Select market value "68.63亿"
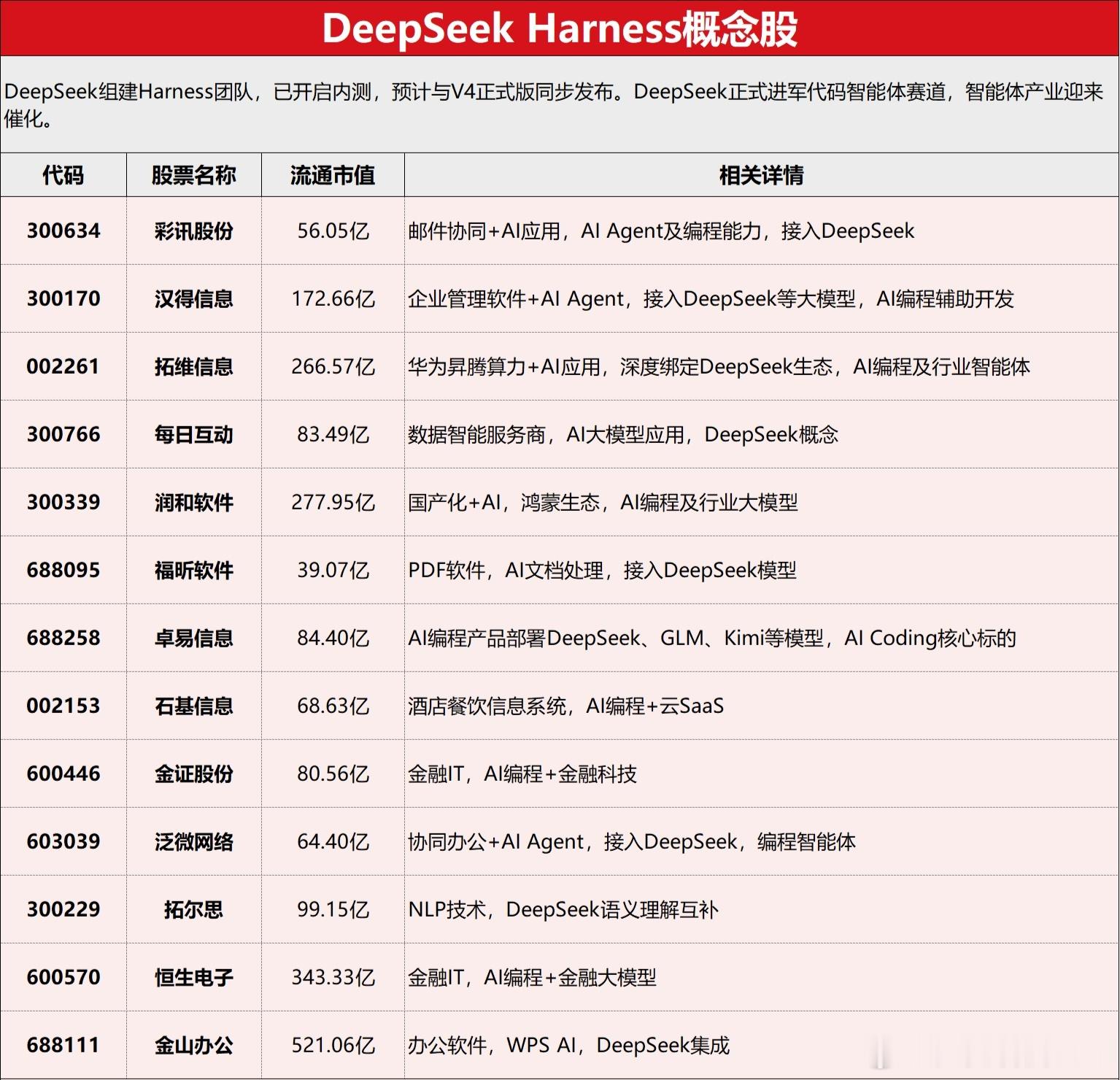Image resolution: width=1120 pixels, height=1080 pixels. tap(333, 706)
